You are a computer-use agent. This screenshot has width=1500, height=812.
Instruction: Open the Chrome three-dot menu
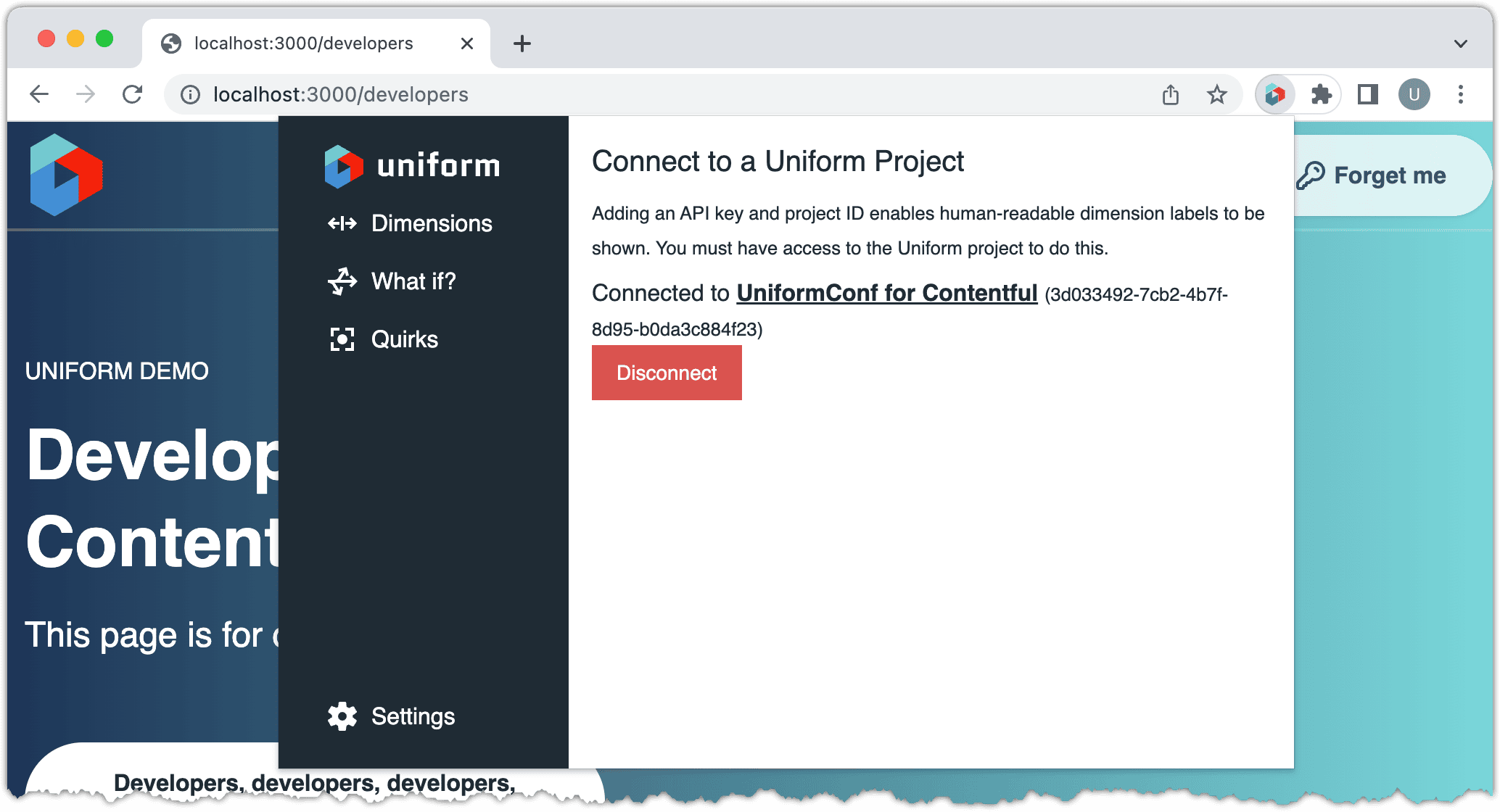click(x=1459, y=94)
